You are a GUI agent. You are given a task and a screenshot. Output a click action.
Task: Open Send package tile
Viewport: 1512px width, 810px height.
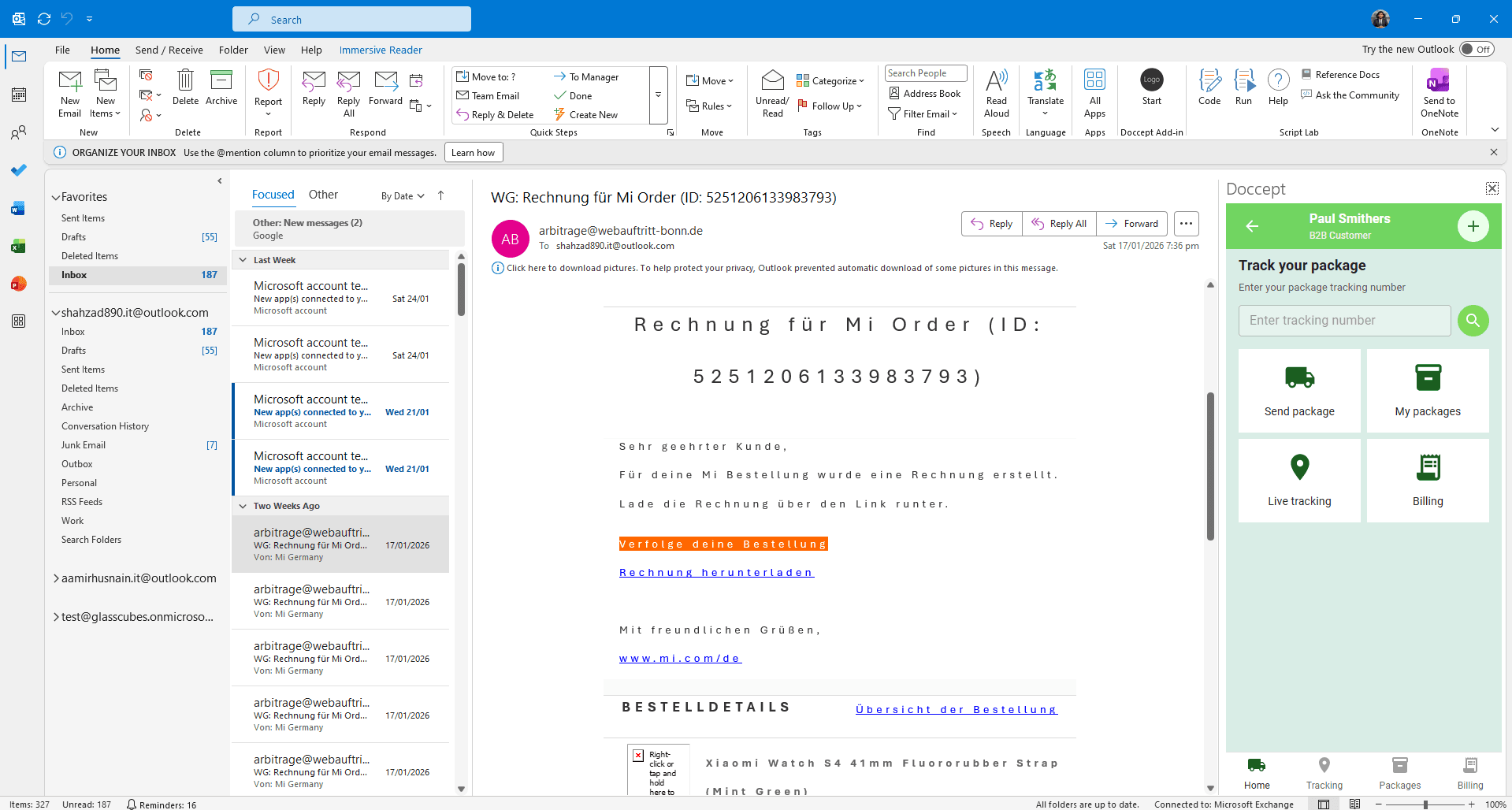pyautogui.click(x=1299, y=391)
